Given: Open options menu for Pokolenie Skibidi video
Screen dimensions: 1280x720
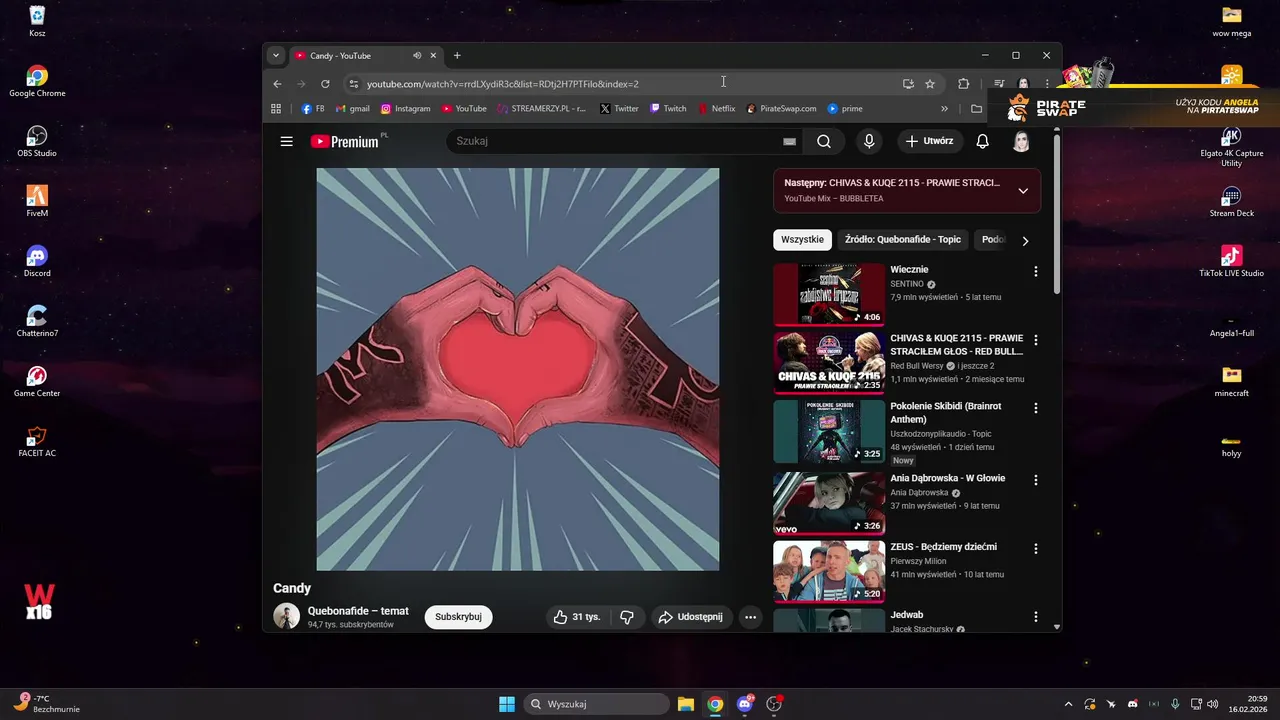Looking at the screenshot, I should coord(1036,408).
